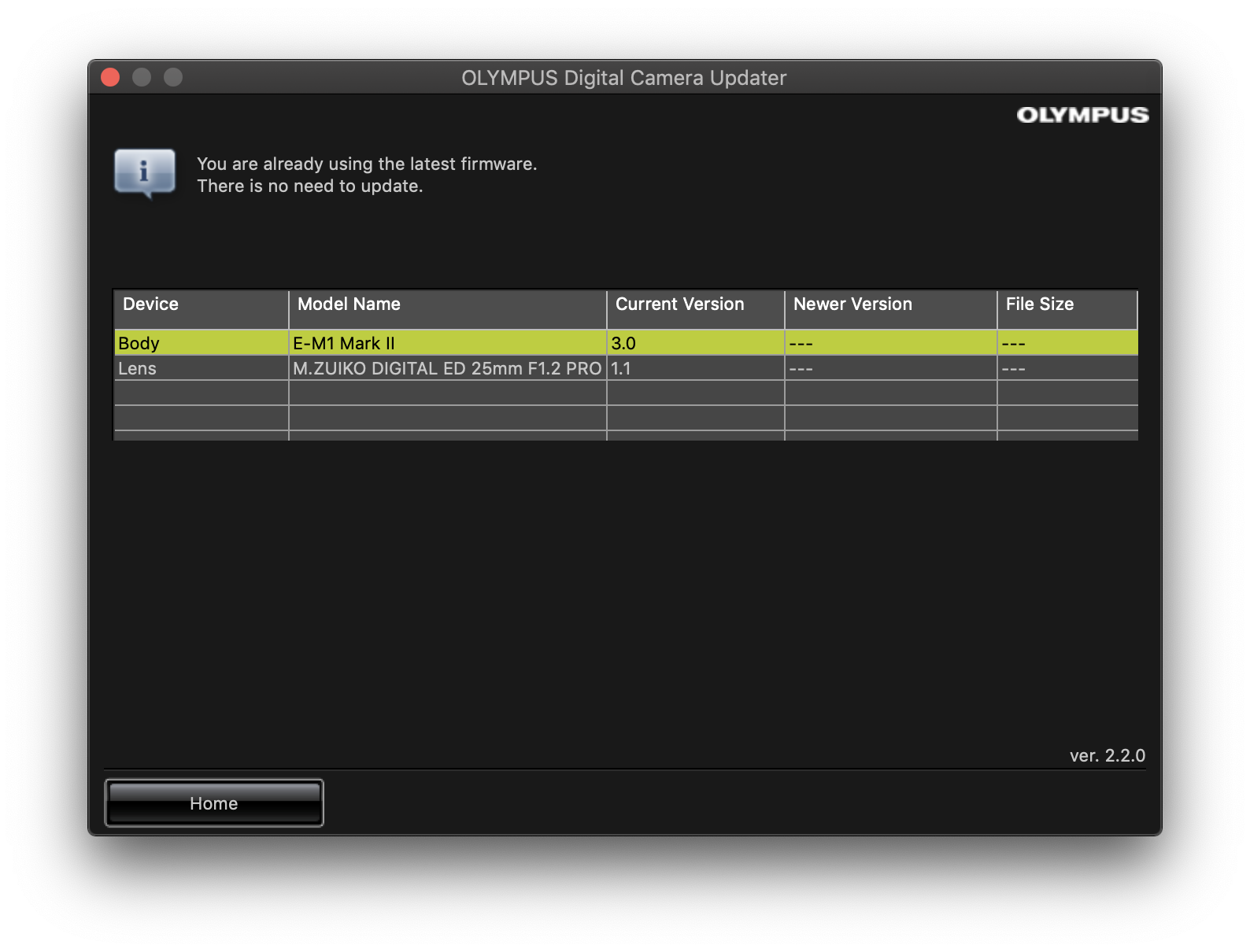The image size is (1250, 952).
Task: Click the Newer Version column header
Action: [891, 309]
